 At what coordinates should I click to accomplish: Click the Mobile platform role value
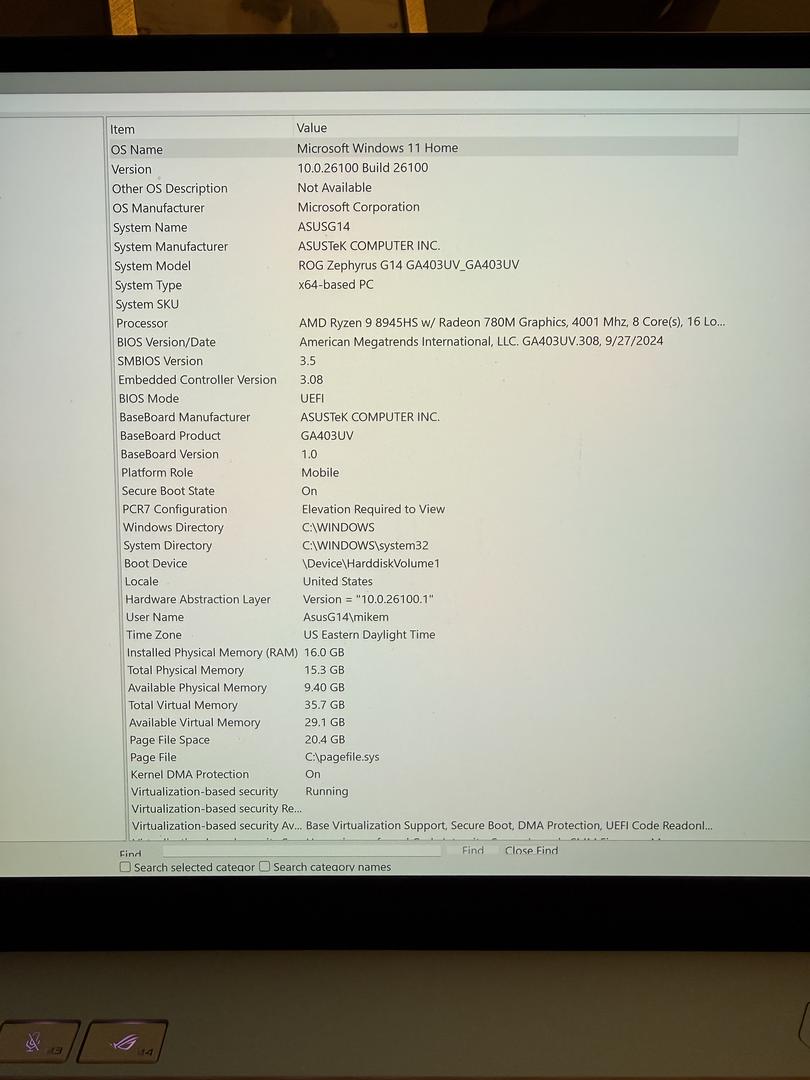pyautogui.click(x=320, y=472)
